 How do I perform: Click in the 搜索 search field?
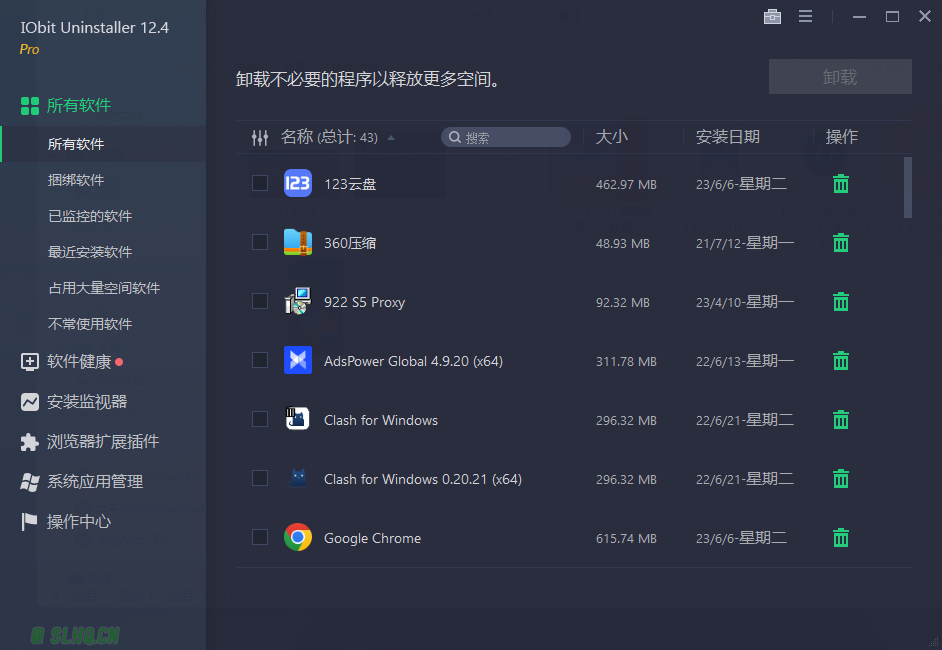point(506,137)
